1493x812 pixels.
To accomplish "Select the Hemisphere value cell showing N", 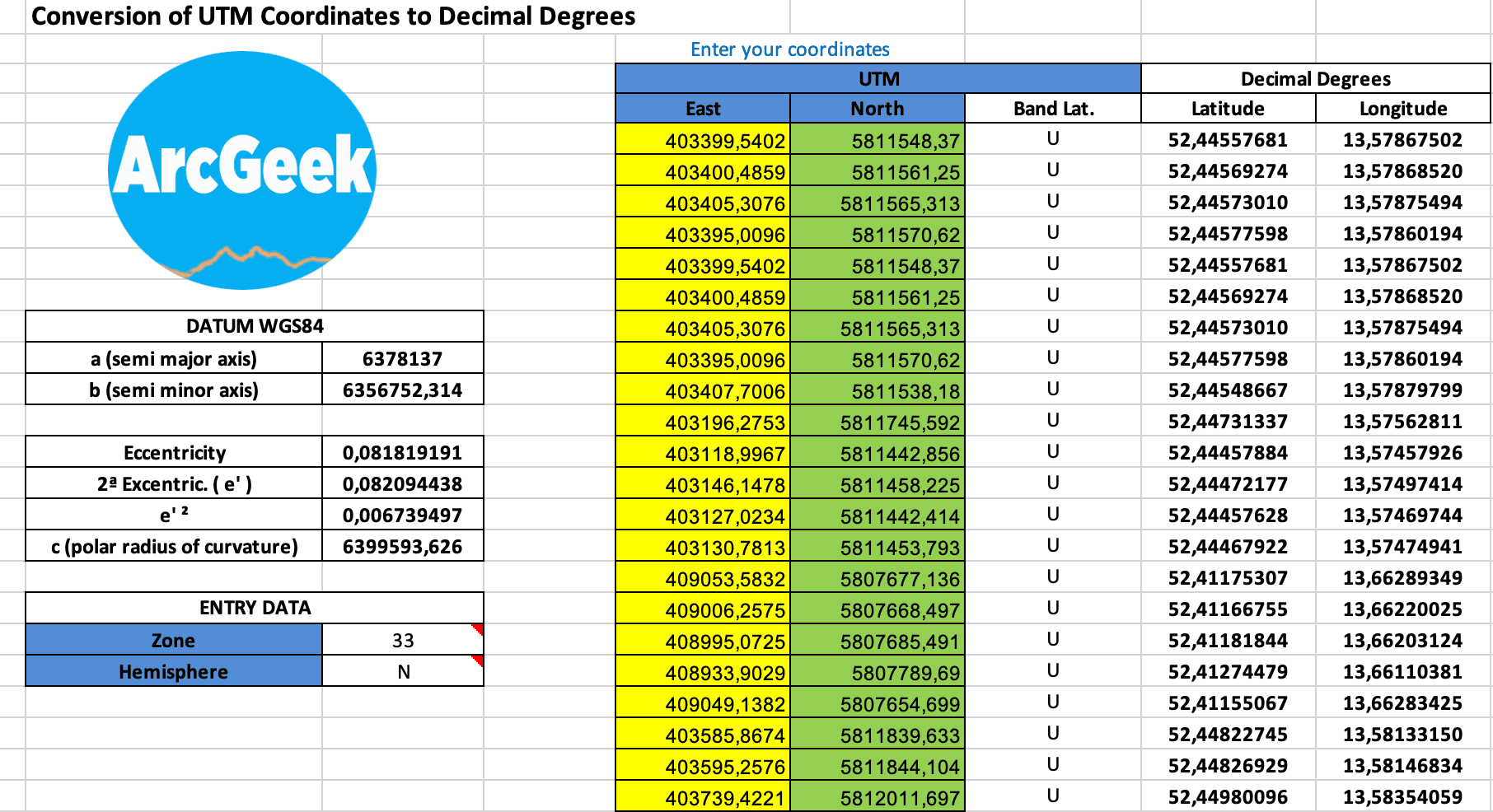I will pos(401,671).
